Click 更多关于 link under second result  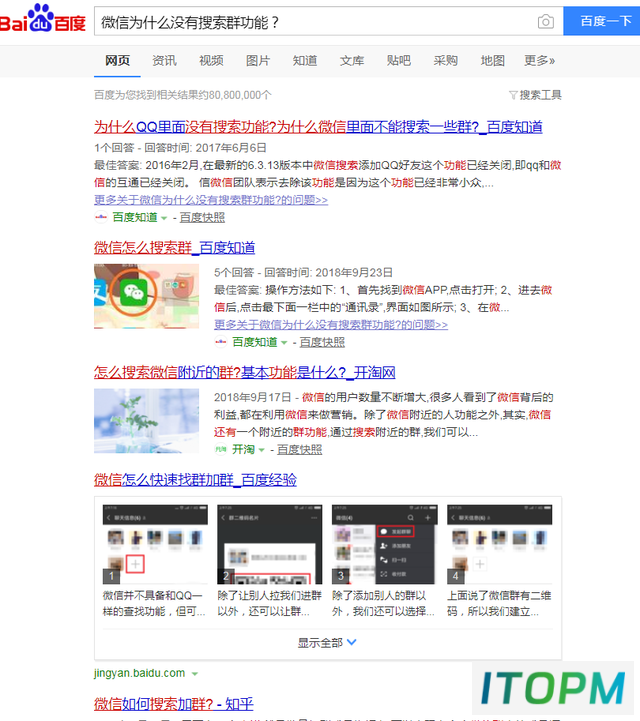(331, 325)
